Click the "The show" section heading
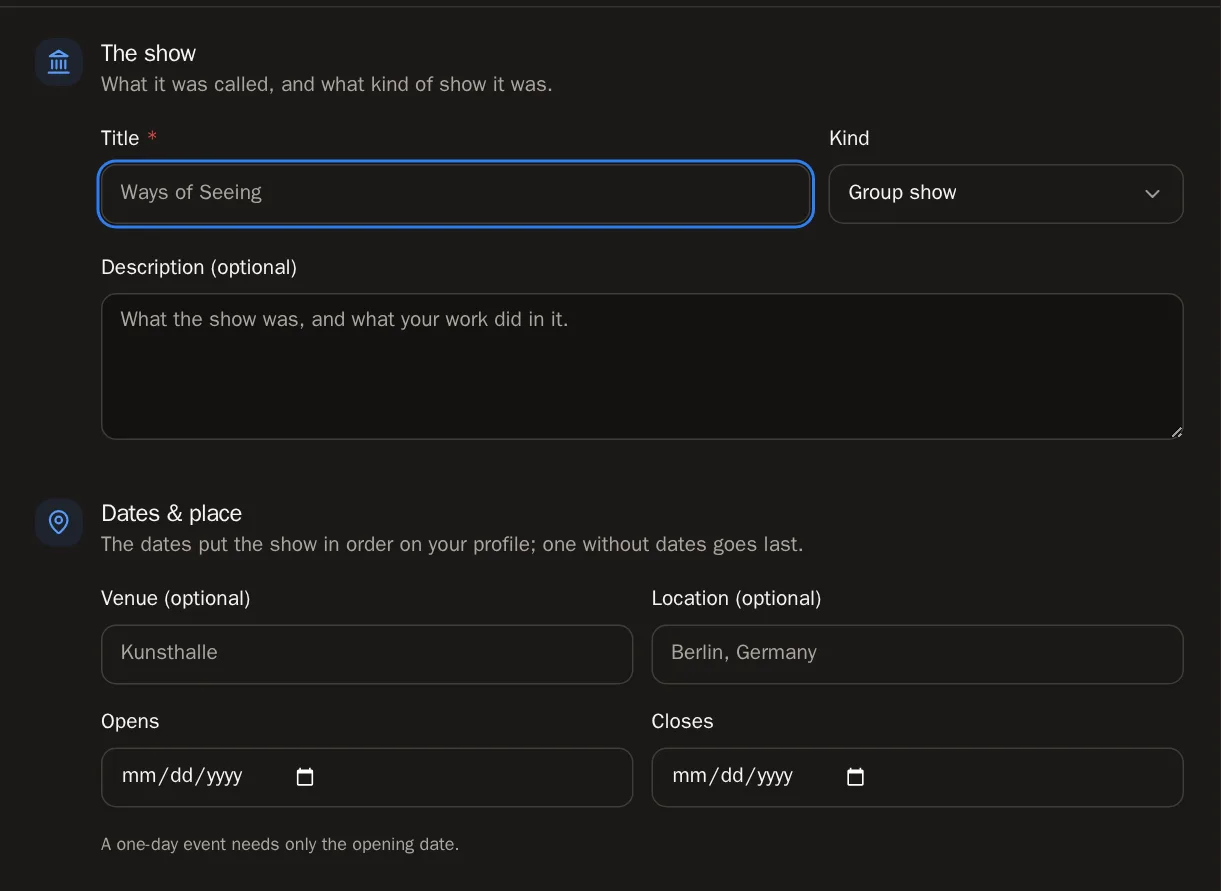This screenshot has width=1221, height=891. point(148,54)
